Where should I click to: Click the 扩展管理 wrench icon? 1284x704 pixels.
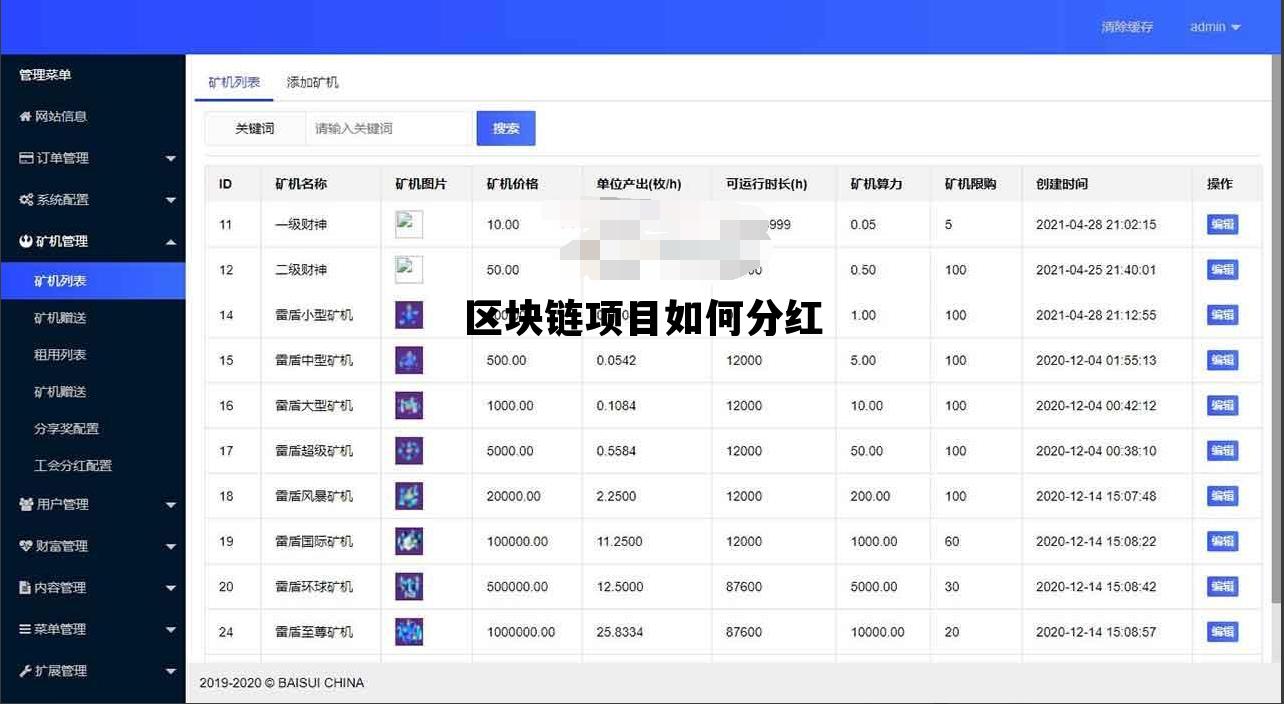[x=25, y=670]
